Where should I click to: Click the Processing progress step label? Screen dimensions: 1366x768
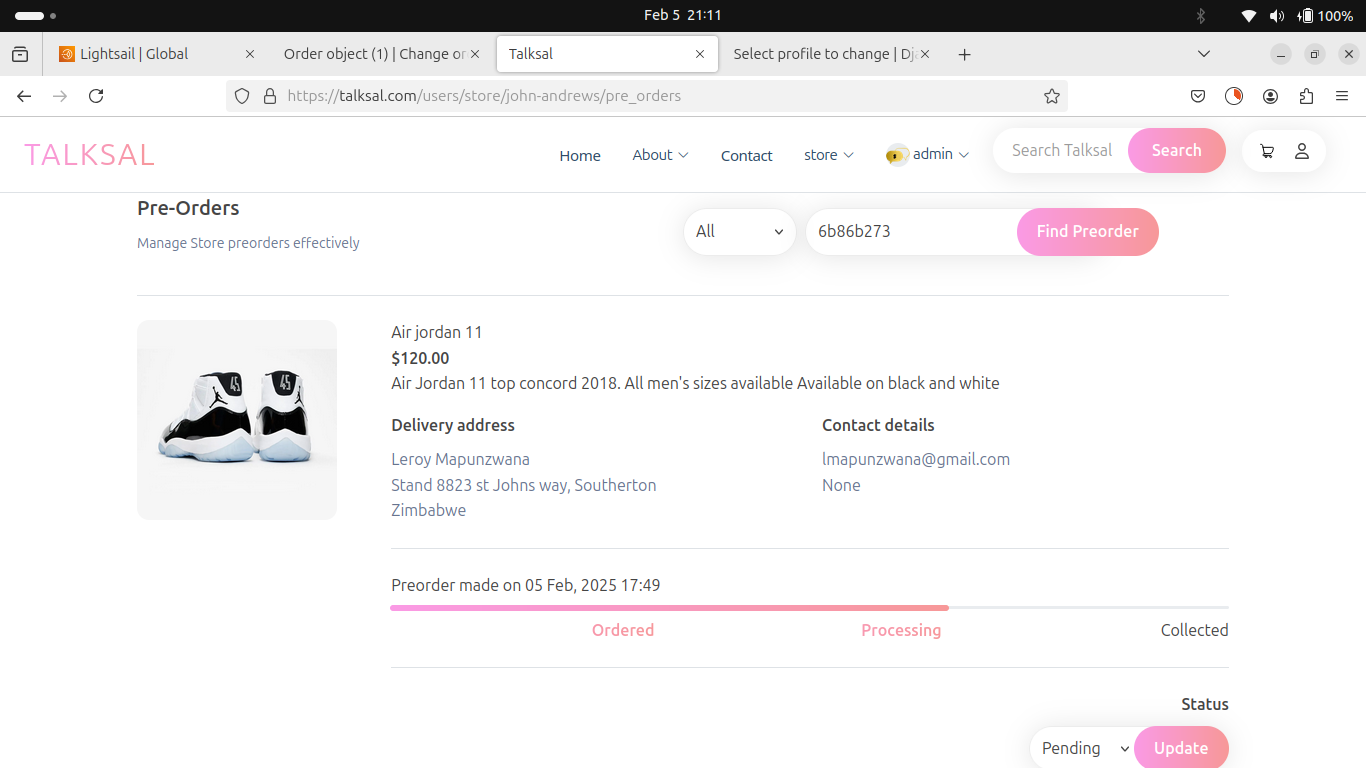pos(901,630)
